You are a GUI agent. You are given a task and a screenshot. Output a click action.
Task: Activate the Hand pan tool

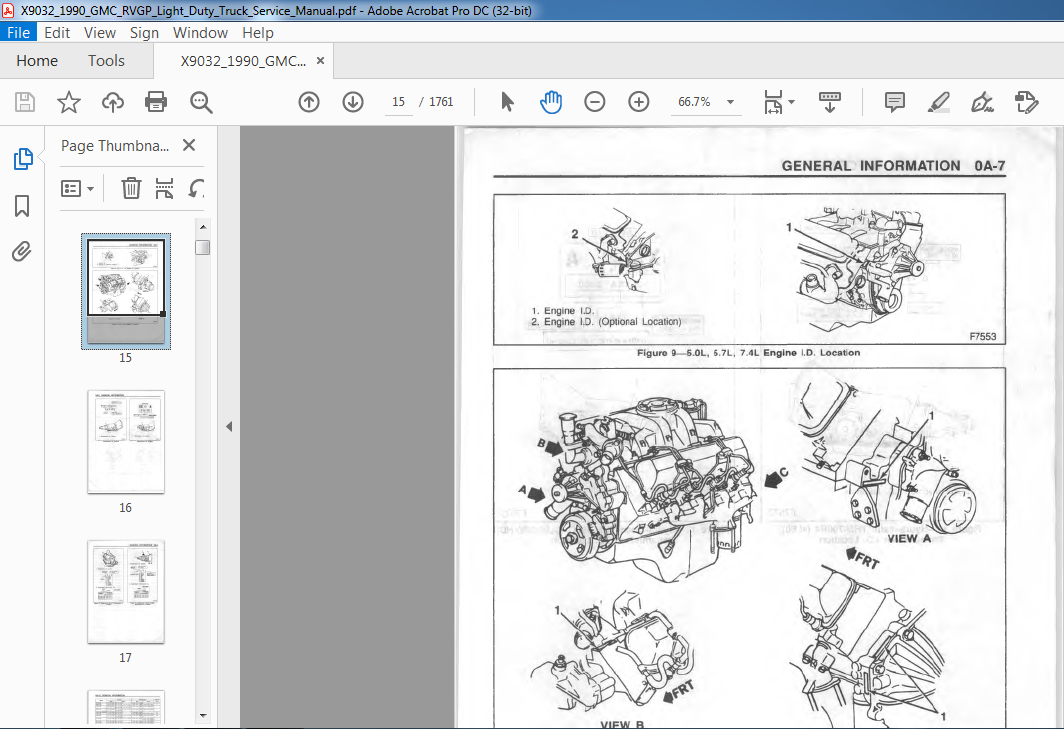point(551,102)
